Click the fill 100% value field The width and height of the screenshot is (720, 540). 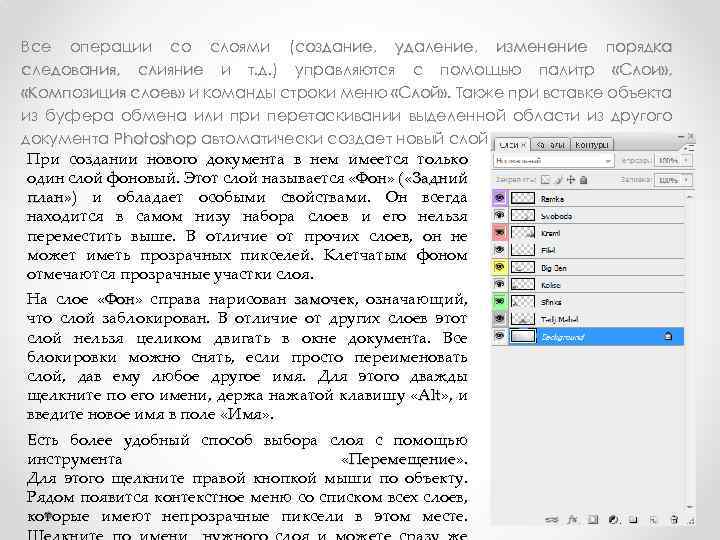[668, 180]
